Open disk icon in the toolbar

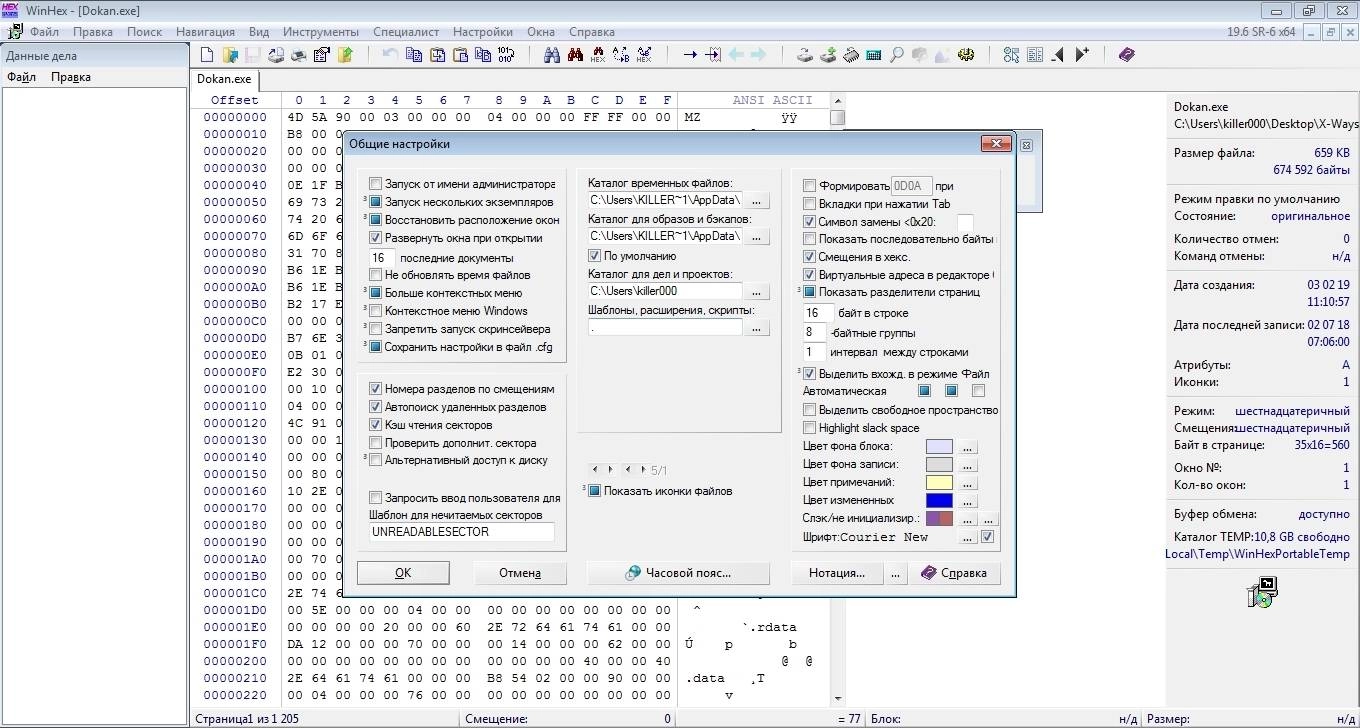(276, 55)
